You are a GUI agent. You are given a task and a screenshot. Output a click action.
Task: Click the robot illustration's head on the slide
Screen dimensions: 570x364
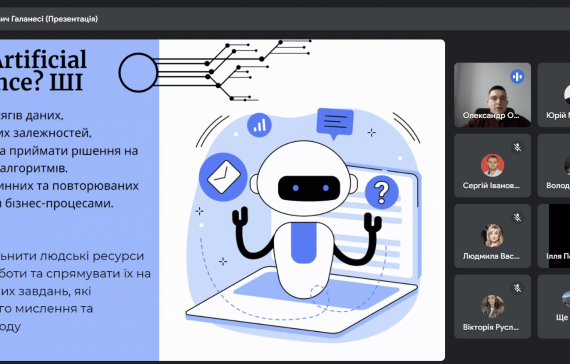click(x=304, y=178)
